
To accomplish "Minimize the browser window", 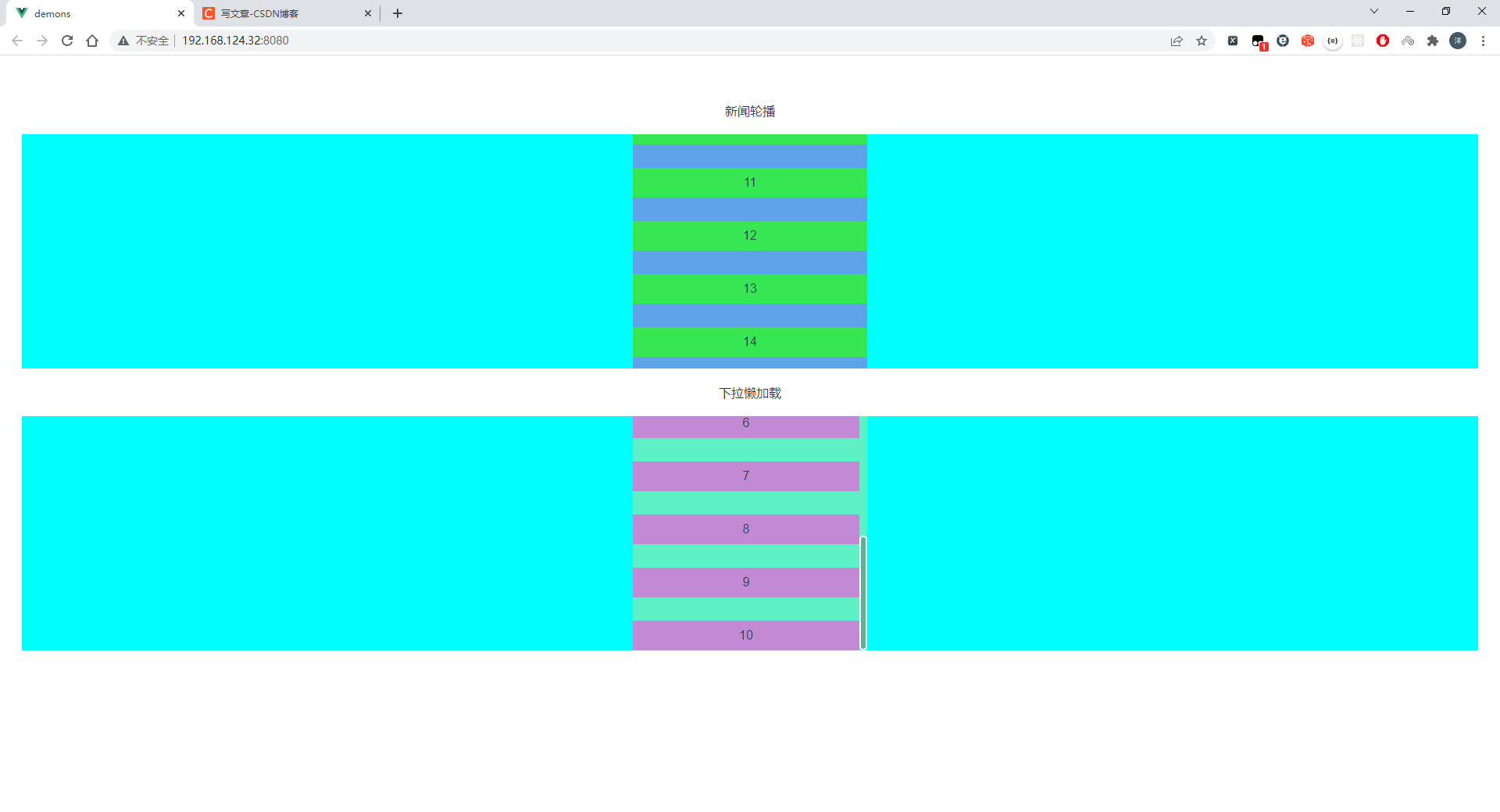I will tap(1410, 11).
